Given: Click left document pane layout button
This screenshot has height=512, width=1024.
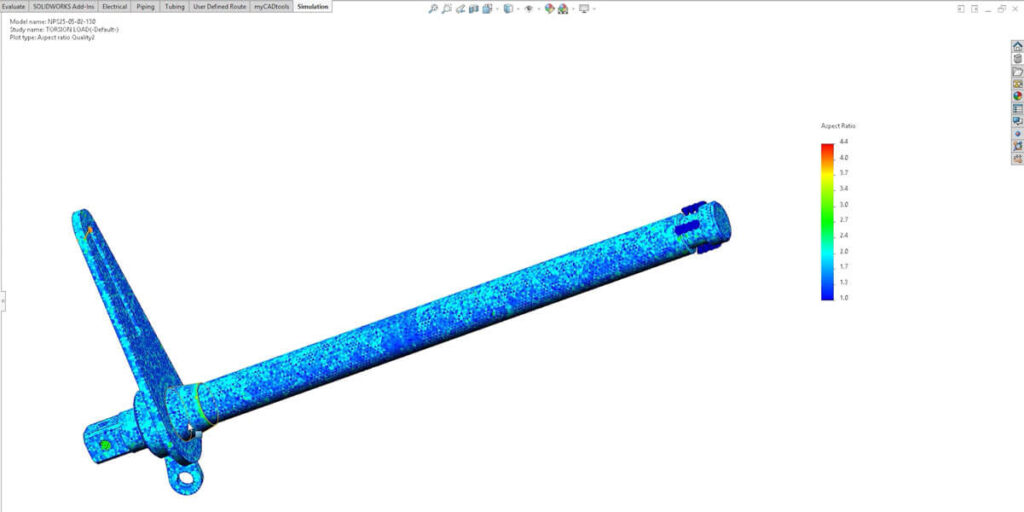Looking at the screenshot, I should [x=961, y=8].
